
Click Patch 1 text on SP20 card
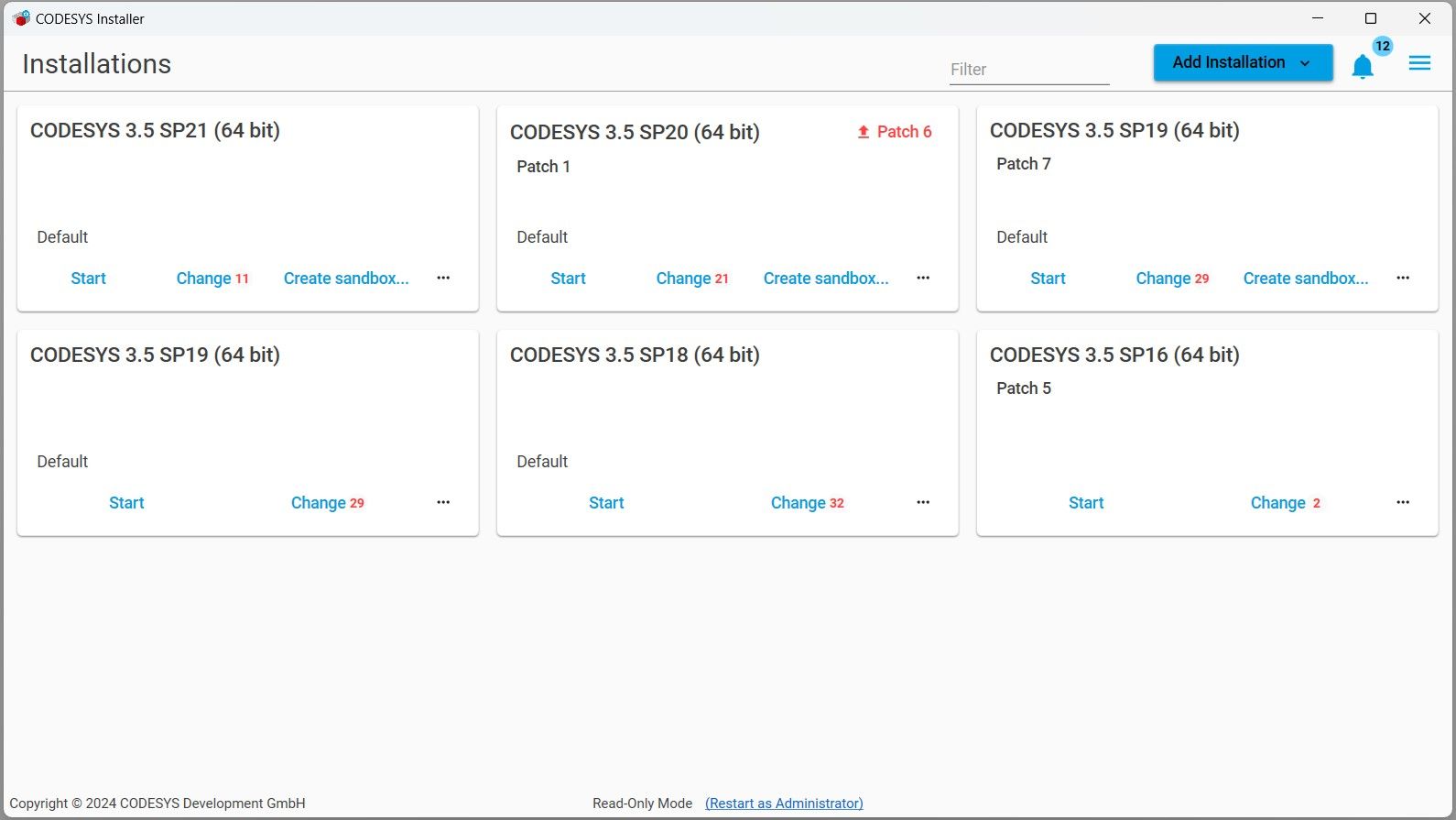543,167
